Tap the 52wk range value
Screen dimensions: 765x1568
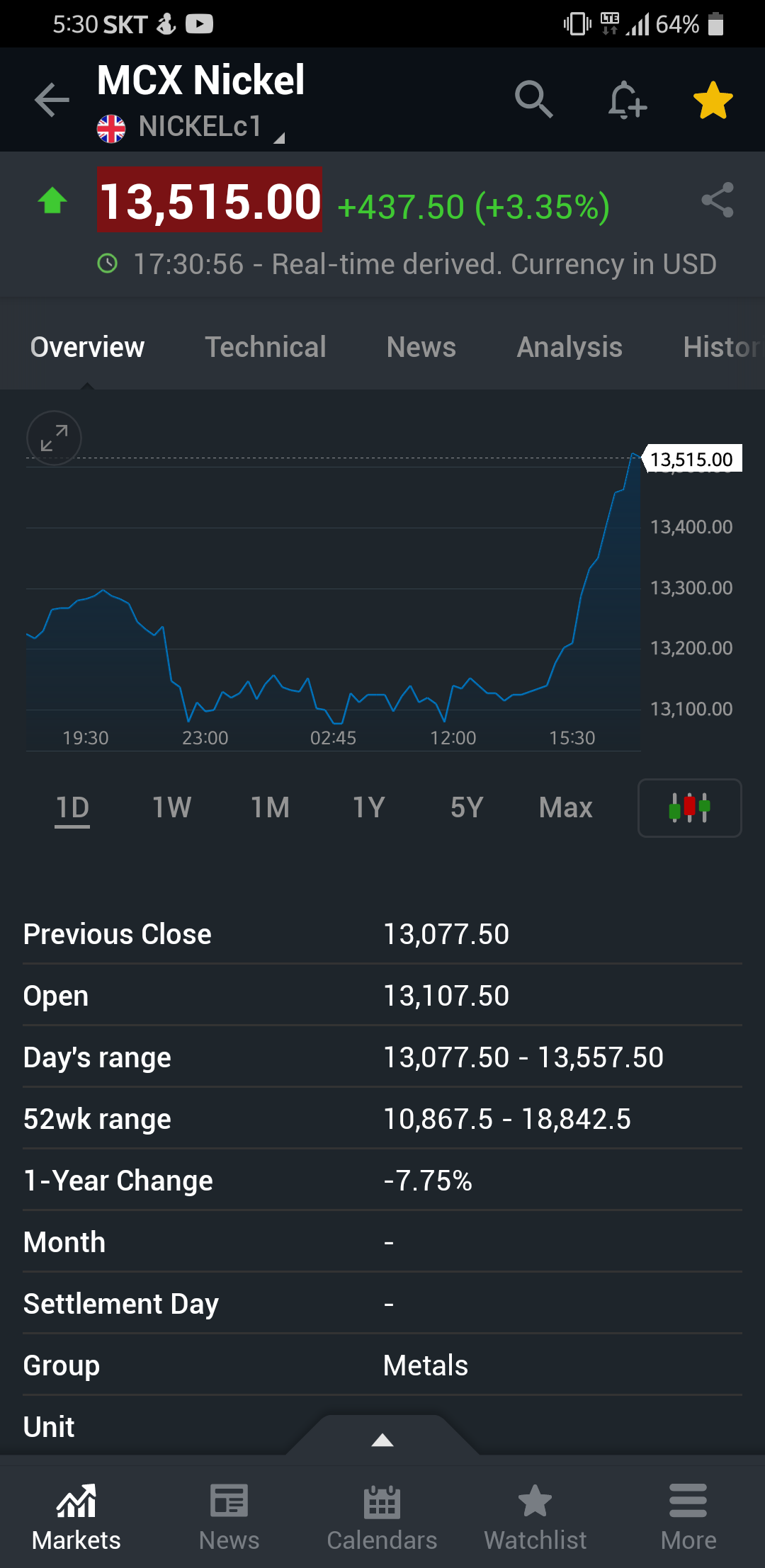[x=507, y=1119]
